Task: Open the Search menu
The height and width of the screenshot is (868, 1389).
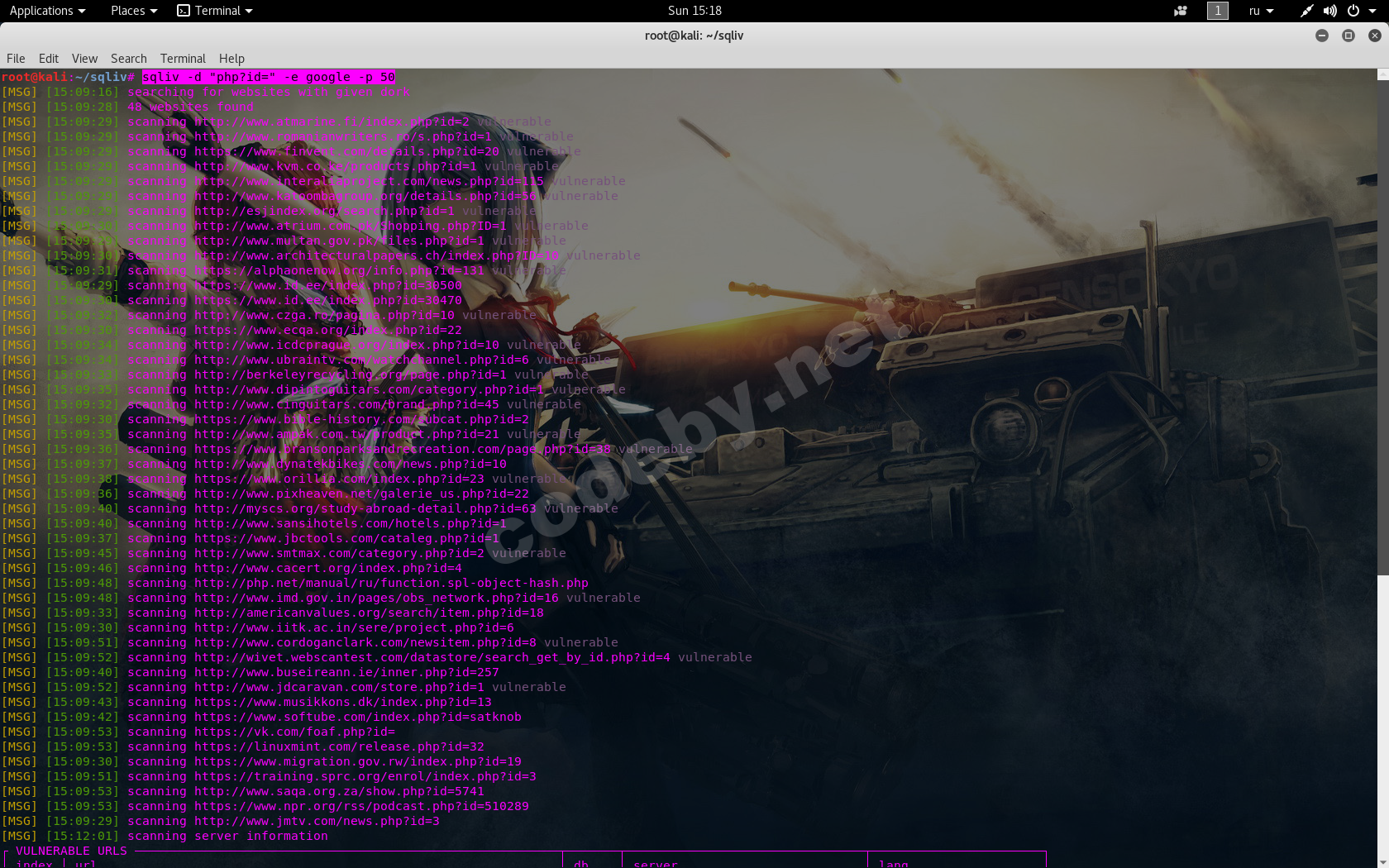Action: (129, 59)
